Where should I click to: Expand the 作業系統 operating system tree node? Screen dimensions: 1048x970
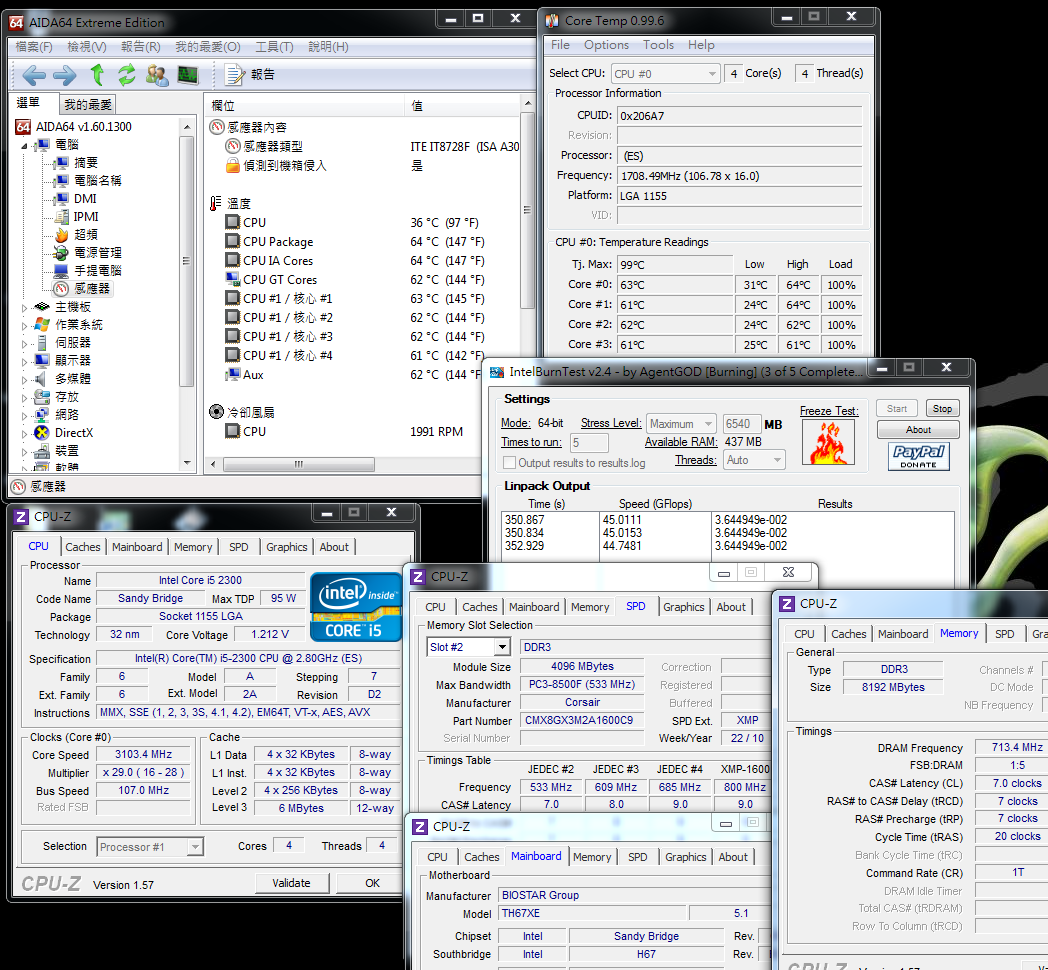tap(24, 326)
